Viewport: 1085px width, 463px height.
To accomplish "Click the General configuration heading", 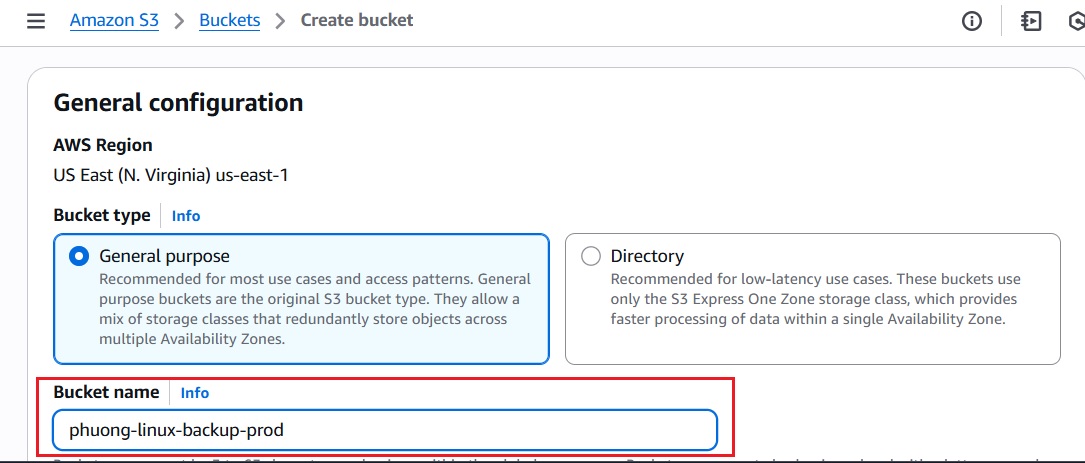I will tap(178, 102).
